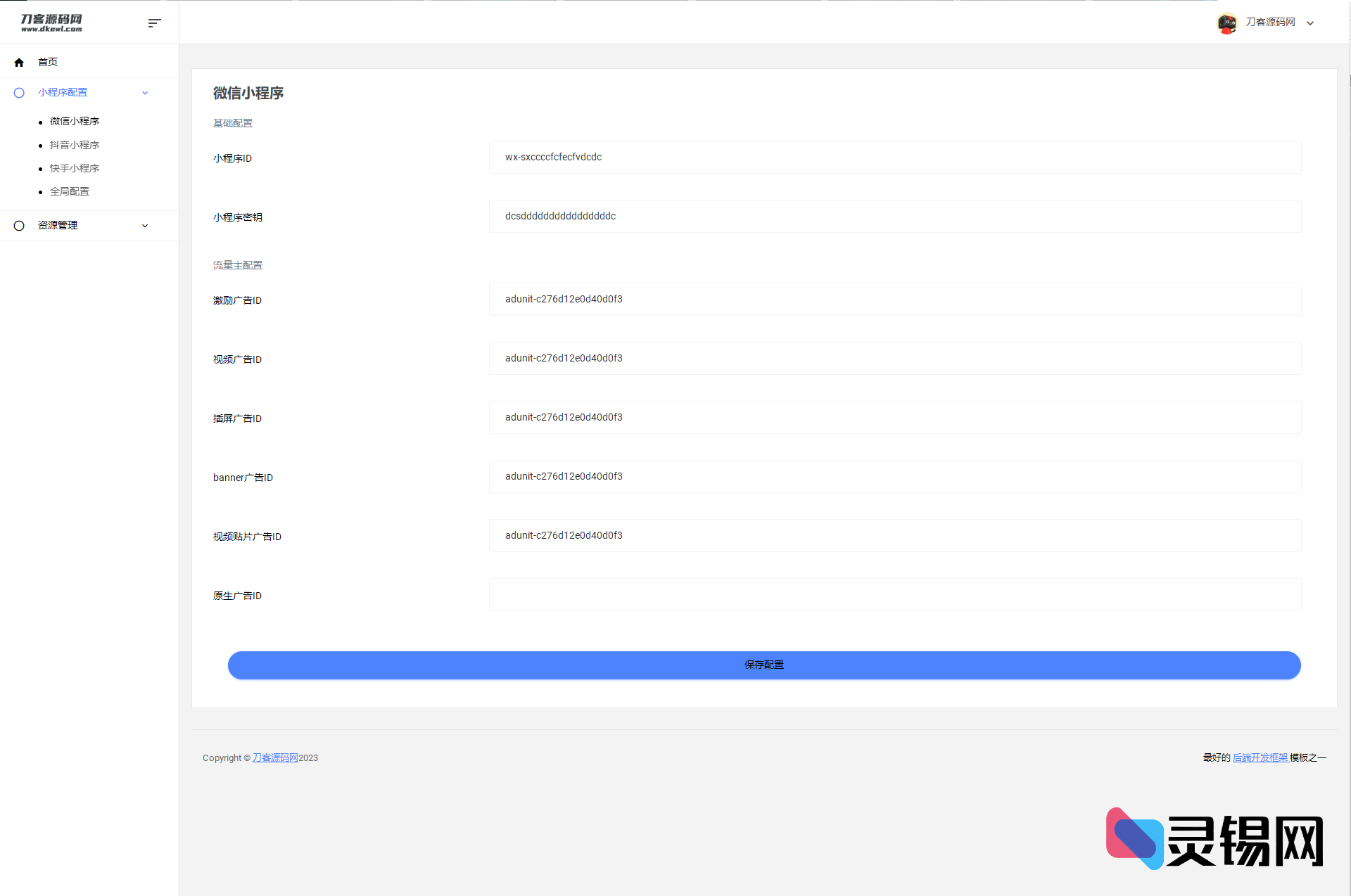Viewport: 1351px width, 896px height.
Task: Open 微信小程序 in the sidebar
Action: (x=75, y=122)
